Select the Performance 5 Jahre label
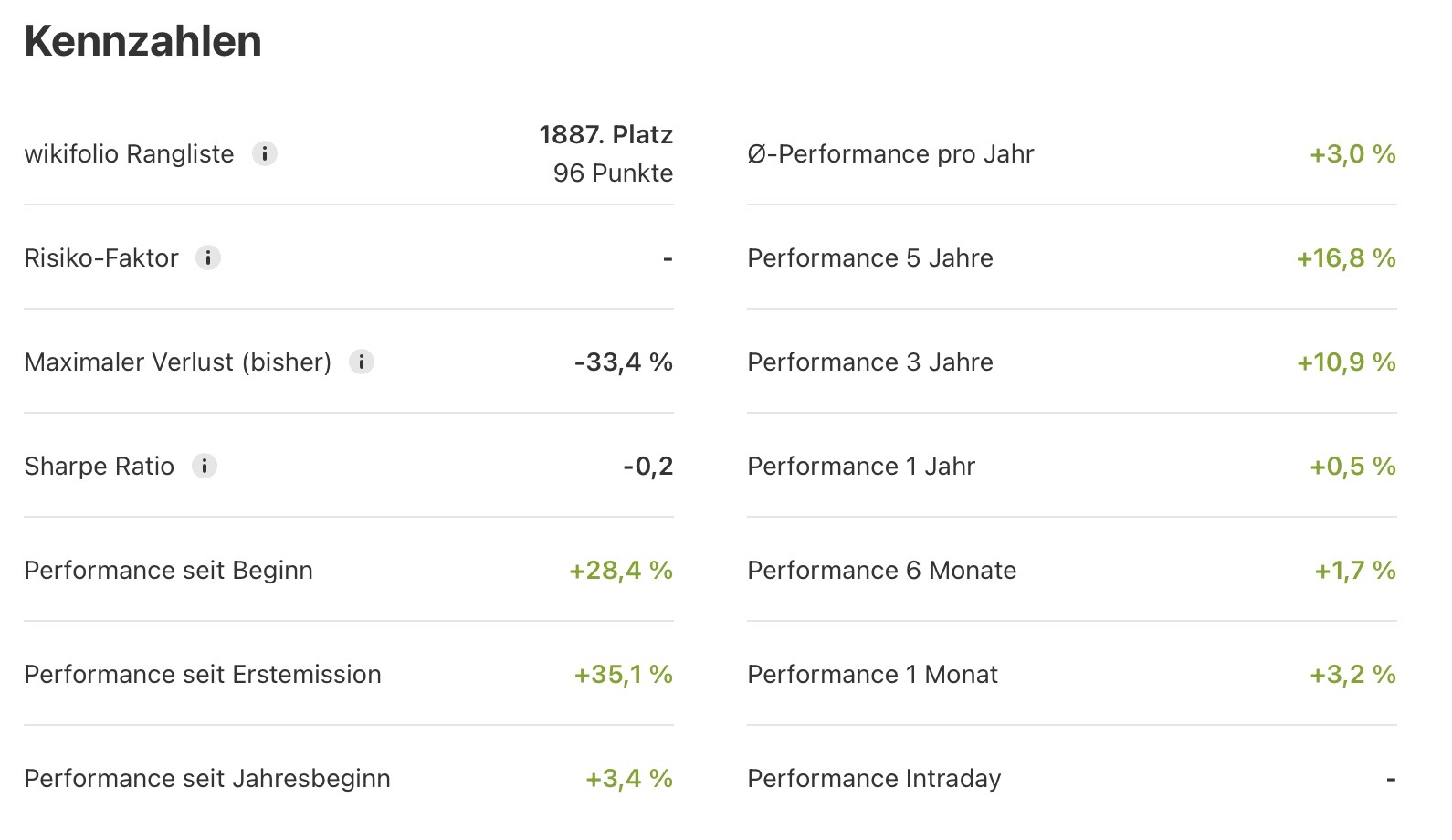This screenshot has height=840, width=1452. (869, 257)
